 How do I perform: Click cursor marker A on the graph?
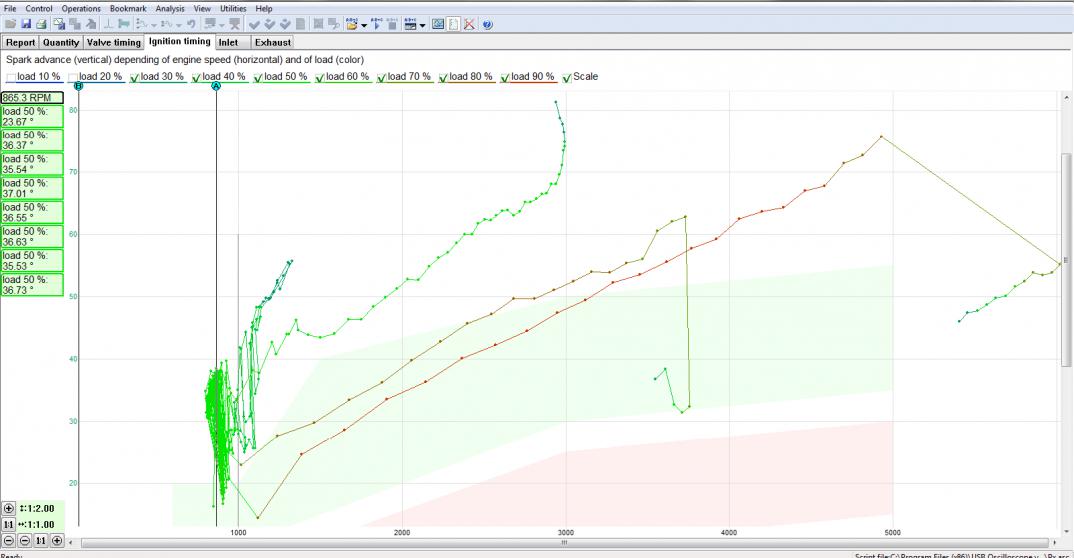(216, 87)
